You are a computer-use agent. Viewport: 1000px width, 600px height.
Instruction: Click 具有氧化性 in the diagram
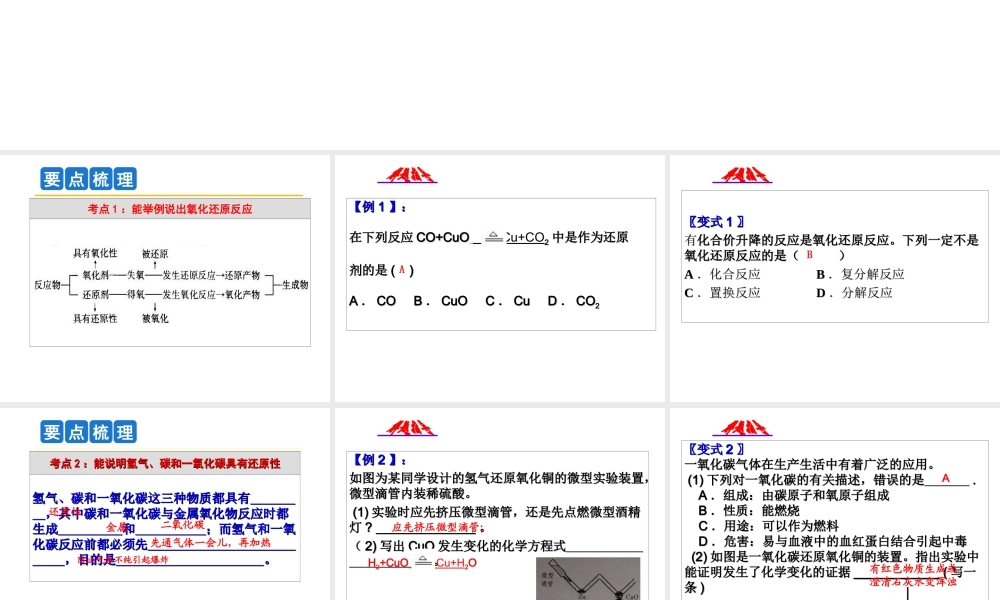(95, 253)
